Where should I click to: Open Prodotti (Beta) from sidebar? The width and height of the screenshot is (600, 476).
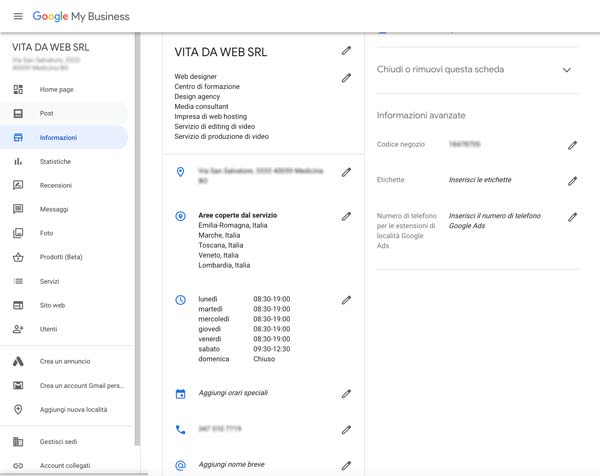(61, 257)
